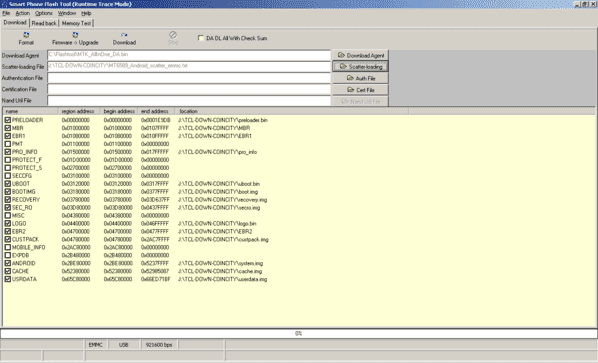This screenshot has width=598, height=363.
Task: Click the 0% progress bar
Action: tap(299, 333)
